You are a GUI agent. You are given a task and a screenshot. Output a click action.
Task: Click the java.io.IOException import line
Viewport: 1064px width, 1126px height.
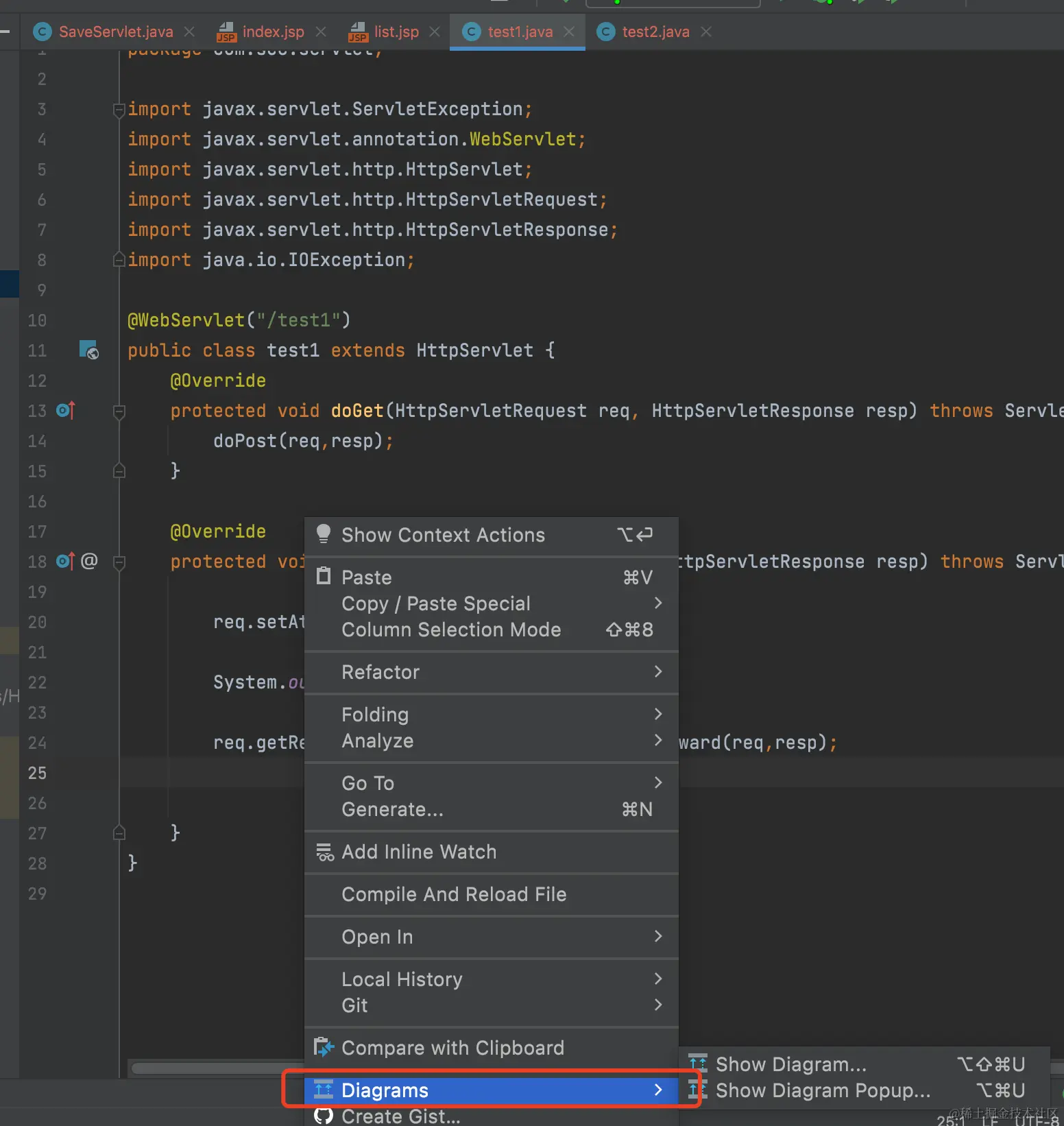(271, 260)
